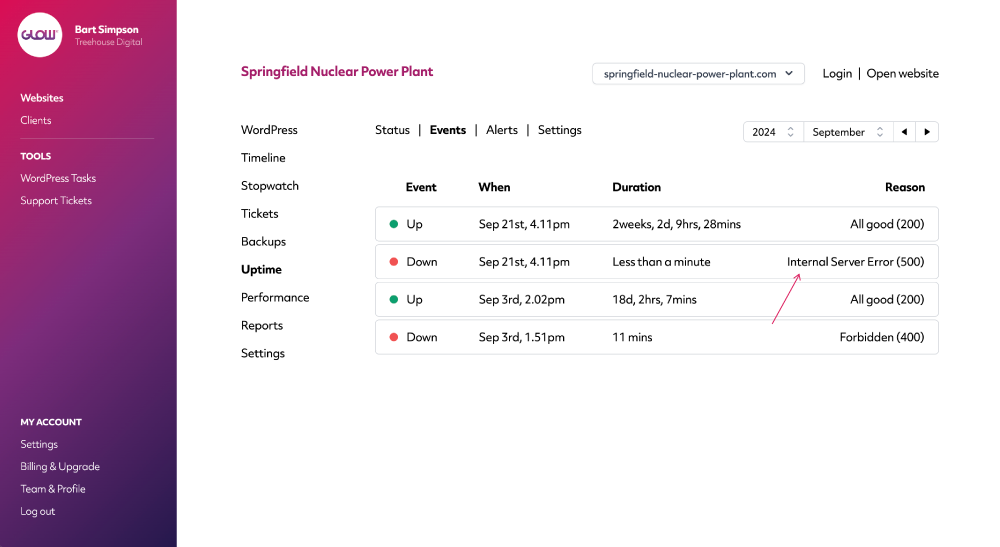This screenshot has width=1000, height=547.
Task: Click duration '18d, 2hrs, 7mins'
Action: [x=654, y=299]
